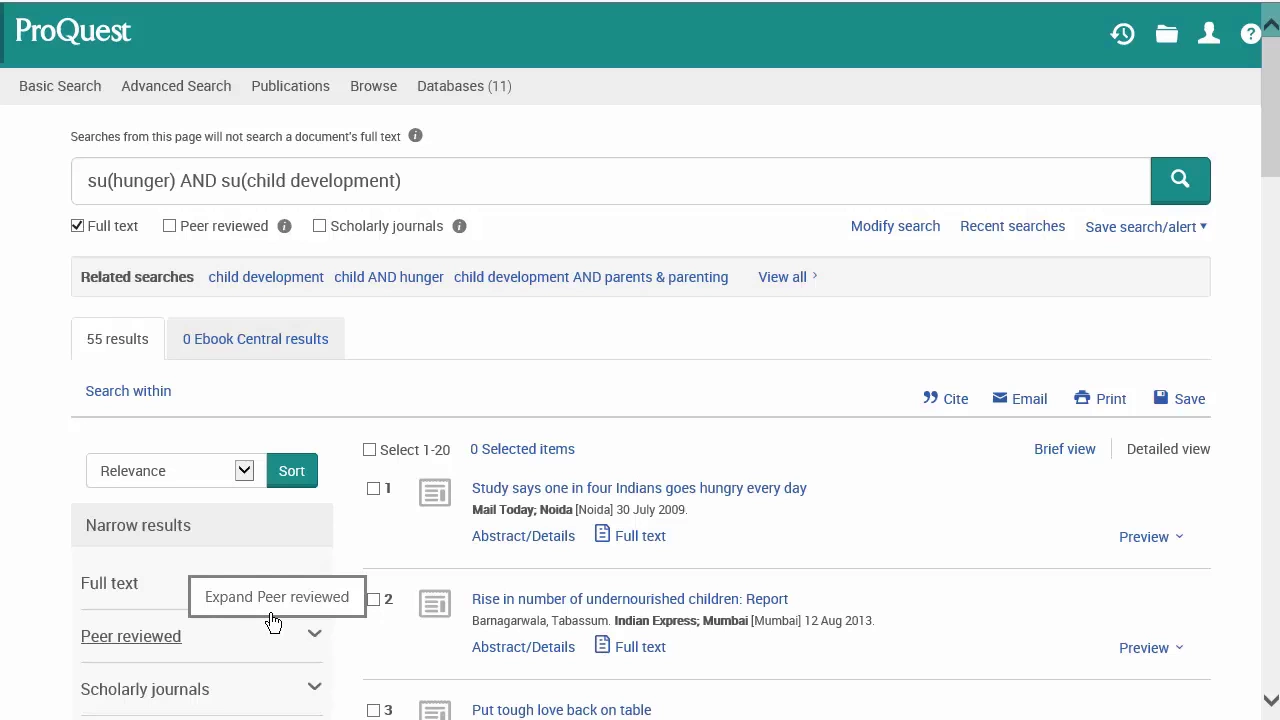Go to Advanced Search
Viewport: 1280px width, 720px height.
[x=176, y=86]
